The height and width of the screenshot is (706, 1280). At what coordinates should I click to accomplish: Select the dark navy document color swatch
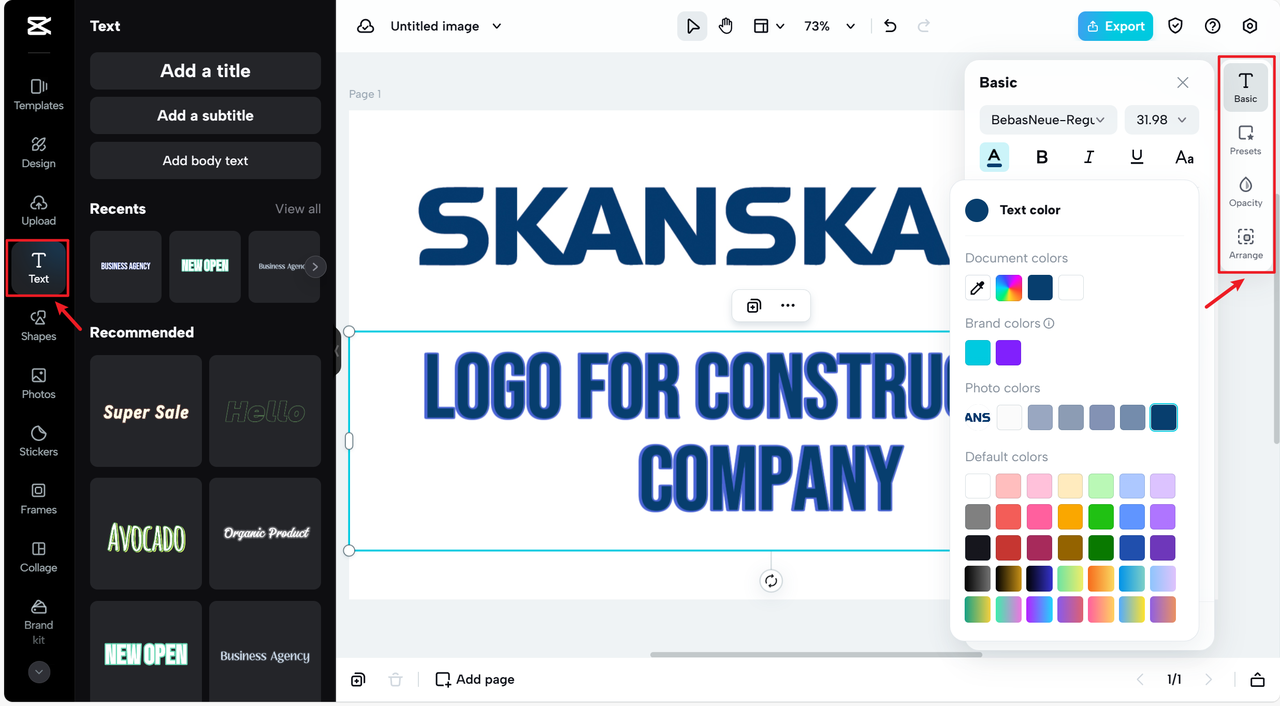(1040, 288)
